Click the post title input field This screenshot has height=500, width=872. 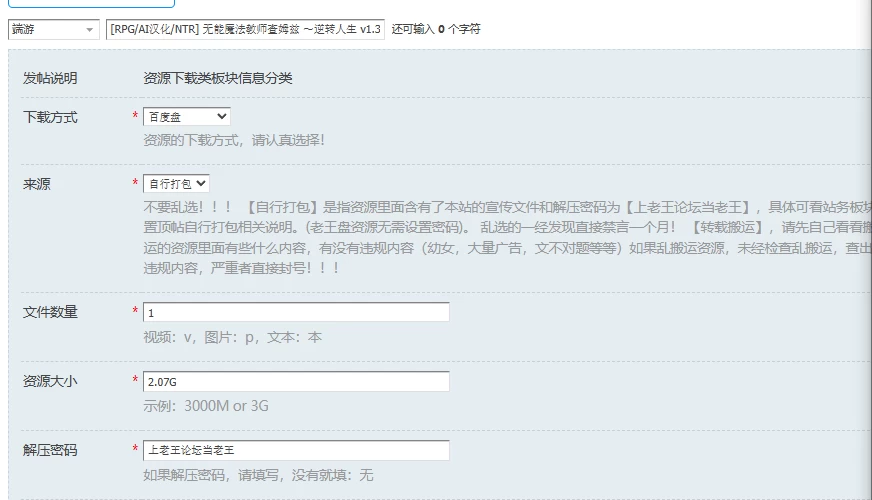(245, 29)
